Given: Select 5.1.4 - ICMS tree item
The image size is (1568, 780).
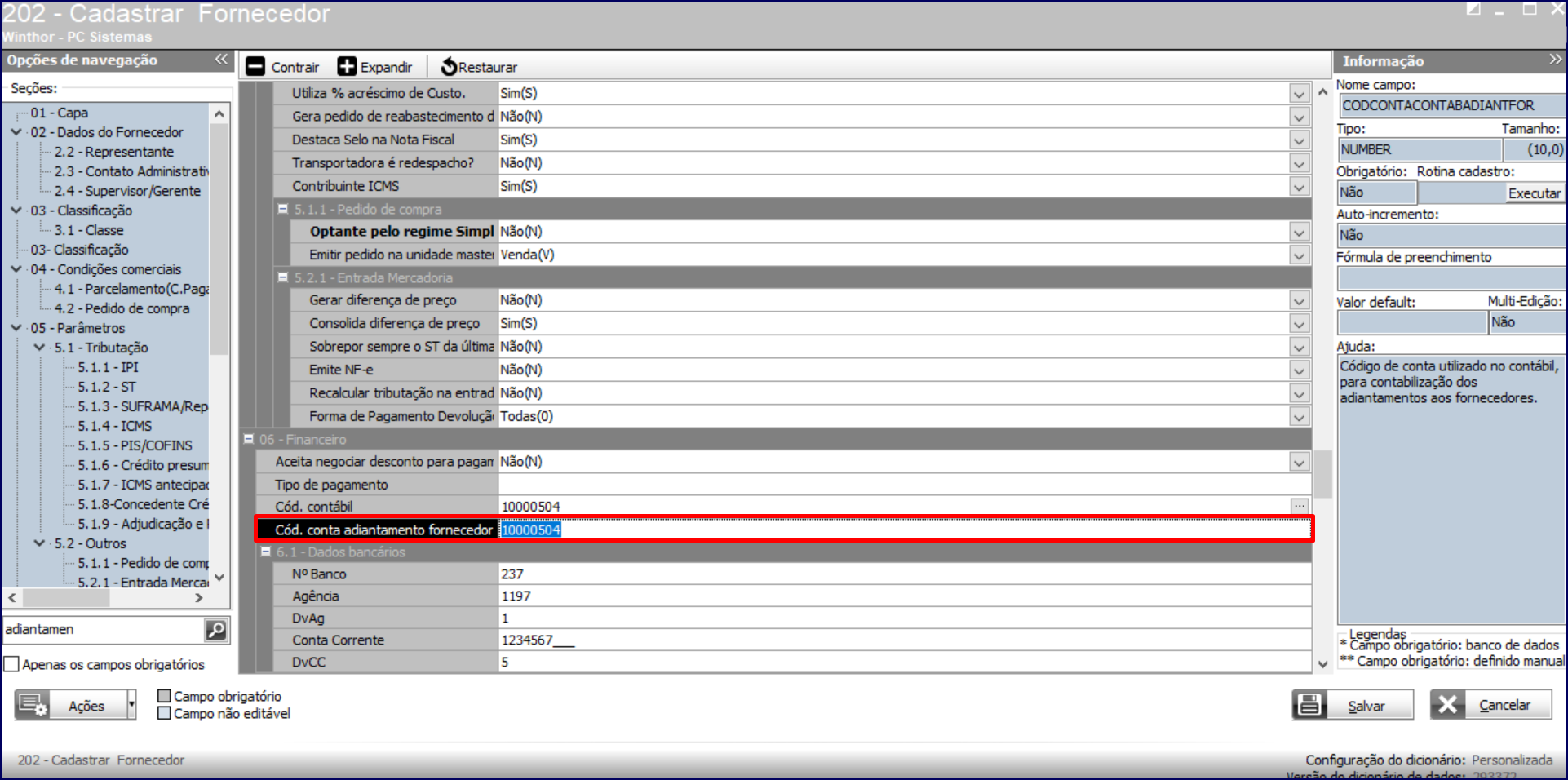Looking at the screenshot, I should point(115,426).
